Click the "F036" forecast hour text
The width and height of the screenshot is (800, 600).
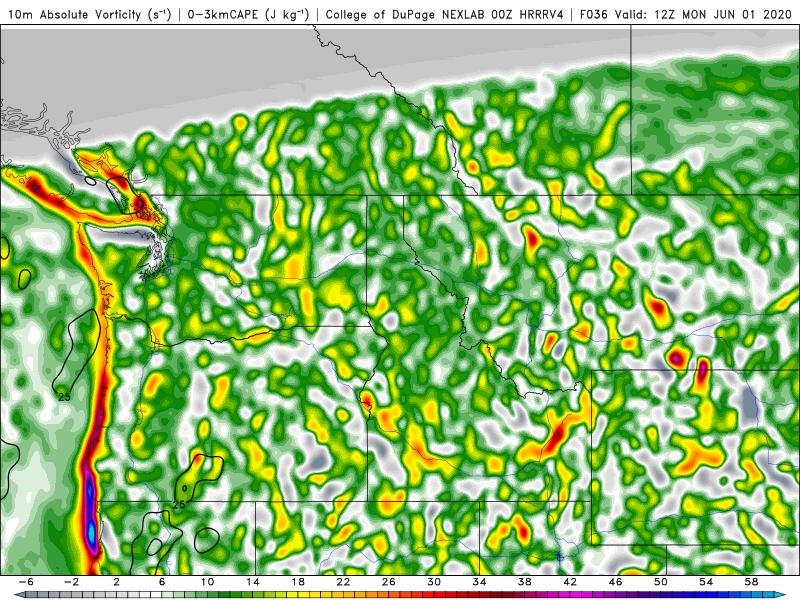[x=595, y=15]
